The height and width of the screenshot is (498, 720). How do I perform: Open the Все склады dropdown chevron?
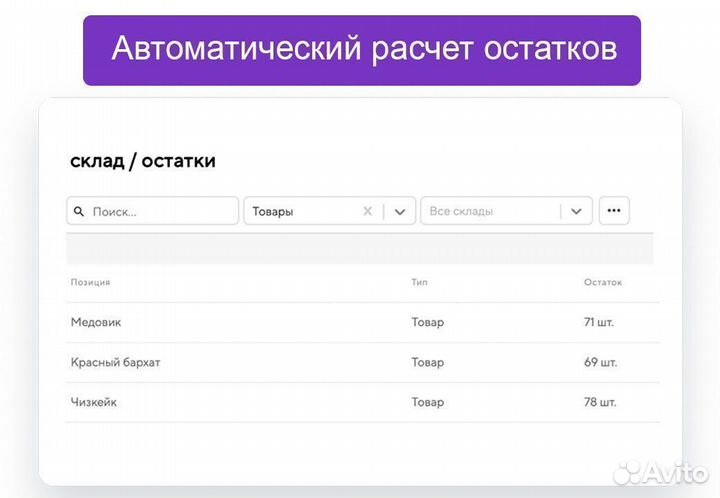click(576, 211)
